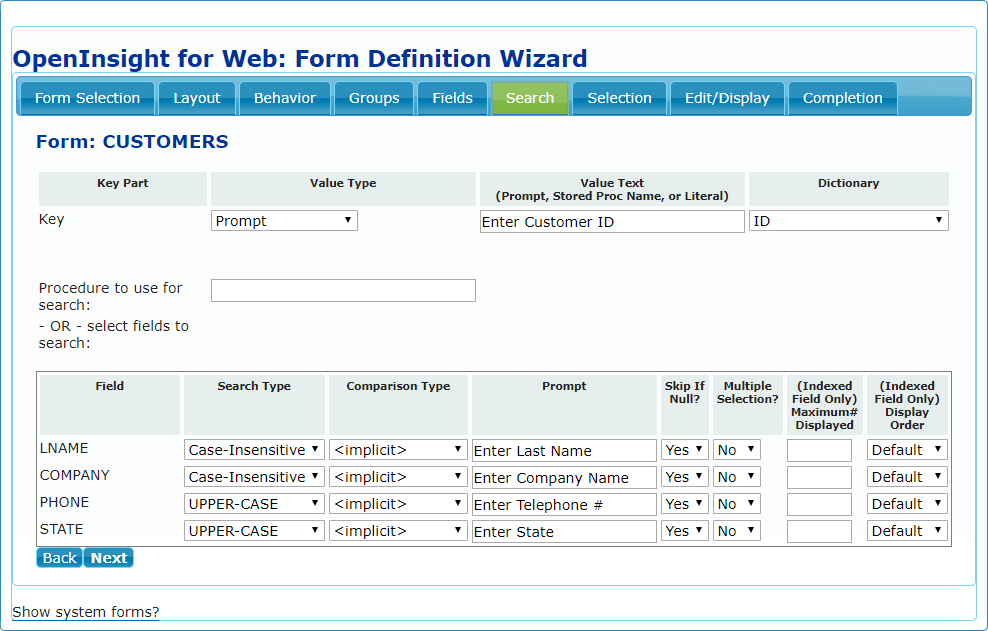988x631 pixels.
Task: Open PHONE Multiple Selection dropdown
Action: [x=737, y=504]
